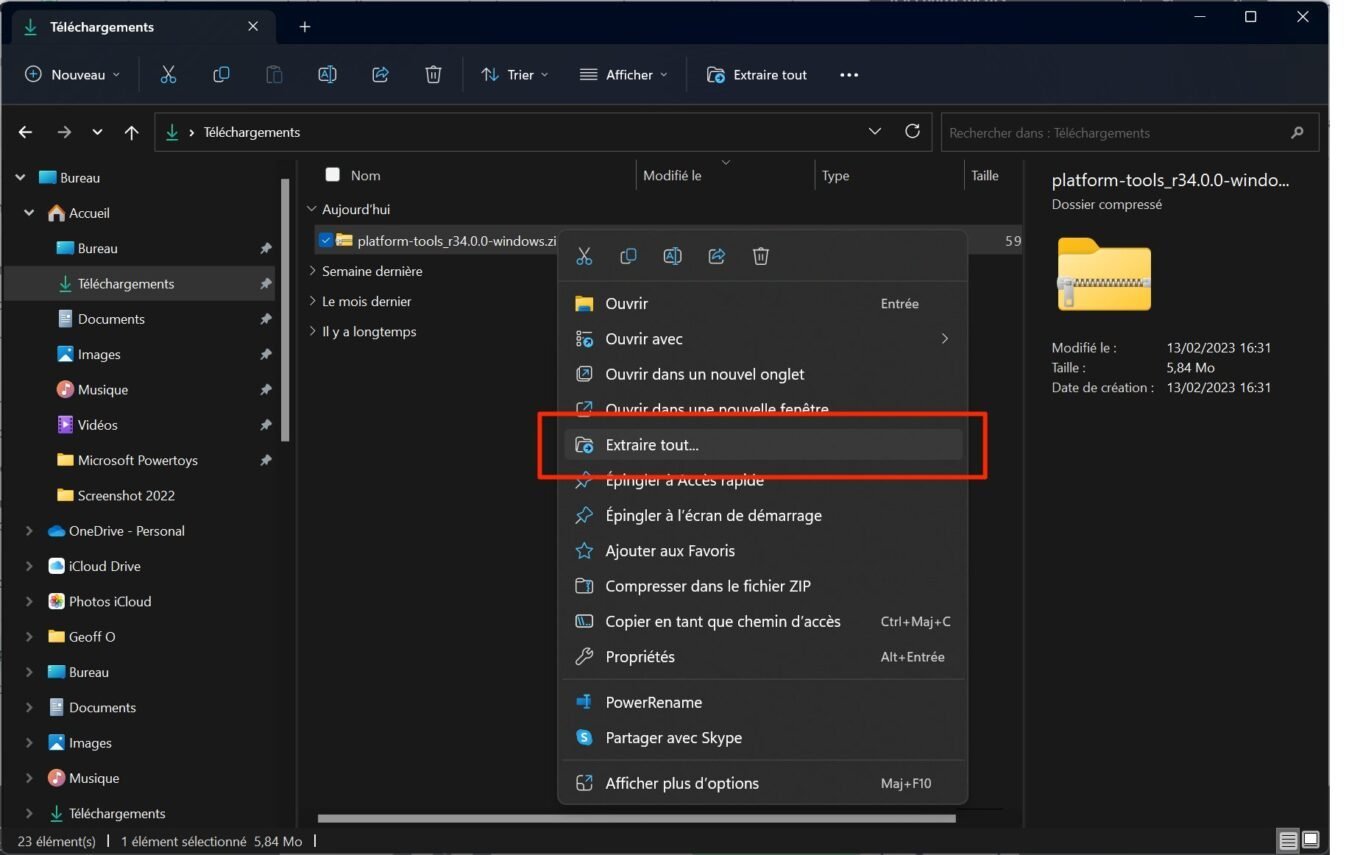Toggle the select-all checkbox beside Nom
The image size is (1360, 855).
[x=333, y=175]
